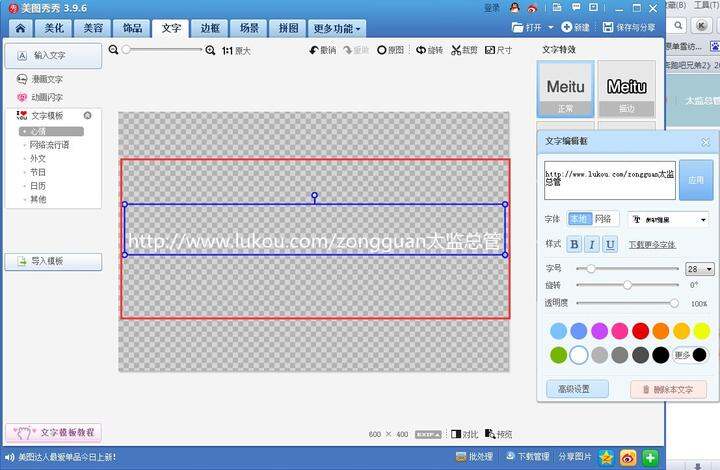Click the 对比 compare icon

pos(465,434)
